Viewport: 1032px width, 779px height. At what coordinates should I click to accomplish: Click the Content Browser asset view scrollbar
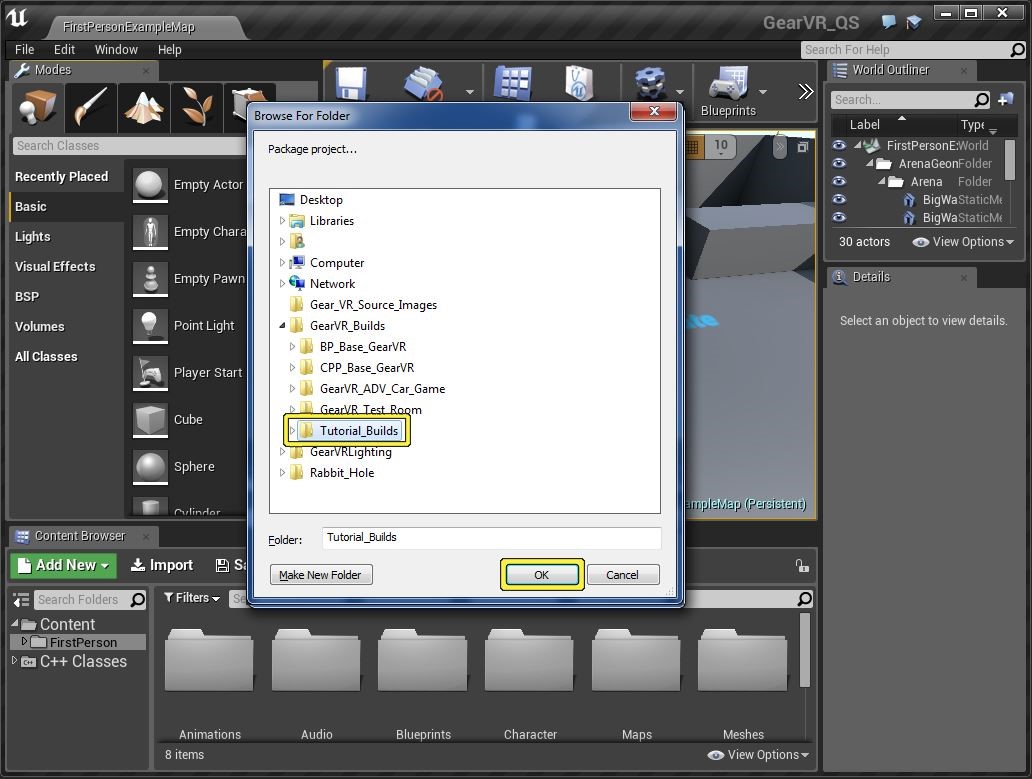[804, 651]
